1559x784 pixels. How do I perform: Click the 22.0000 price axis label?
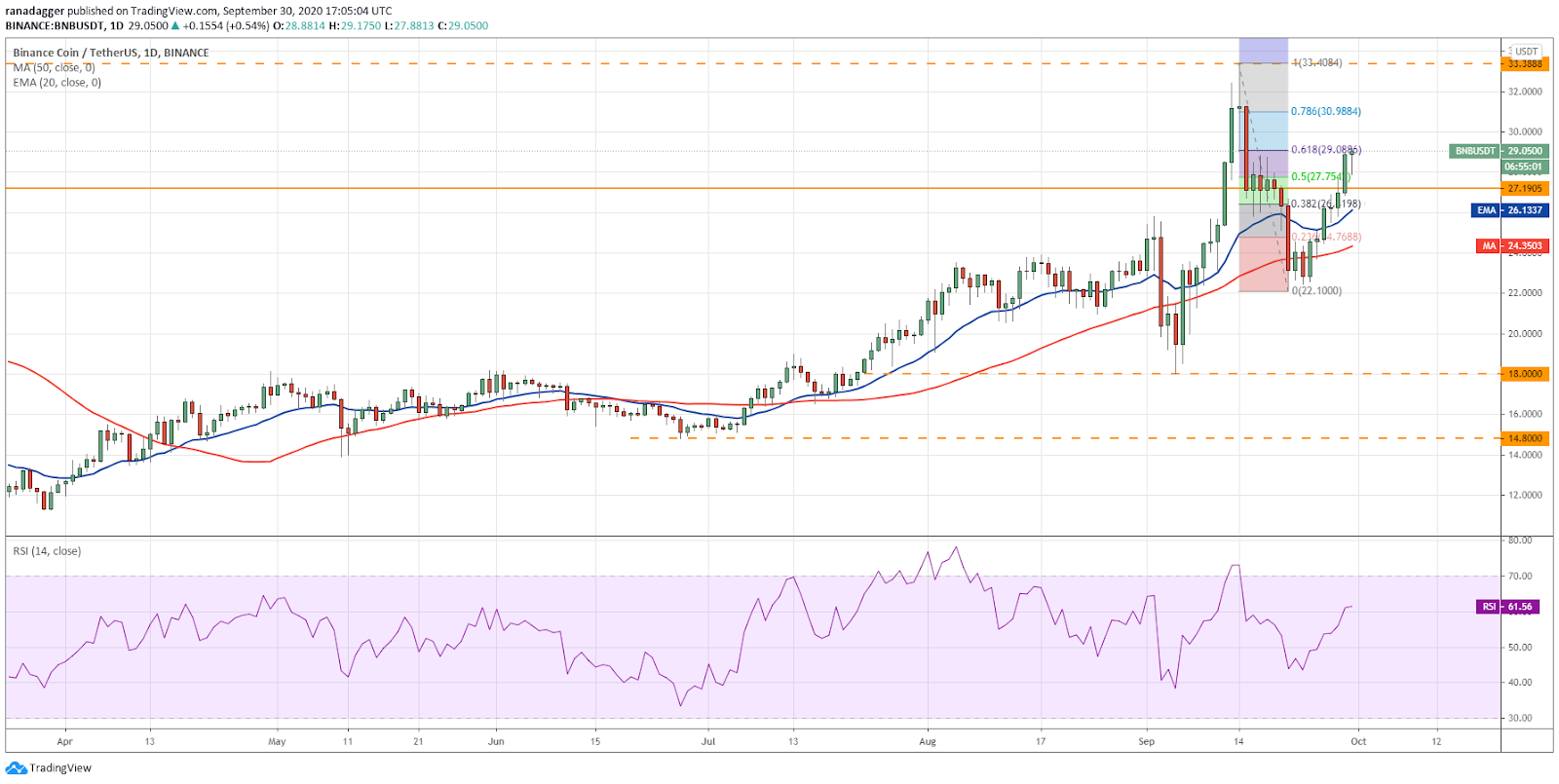click(1525, 293)
